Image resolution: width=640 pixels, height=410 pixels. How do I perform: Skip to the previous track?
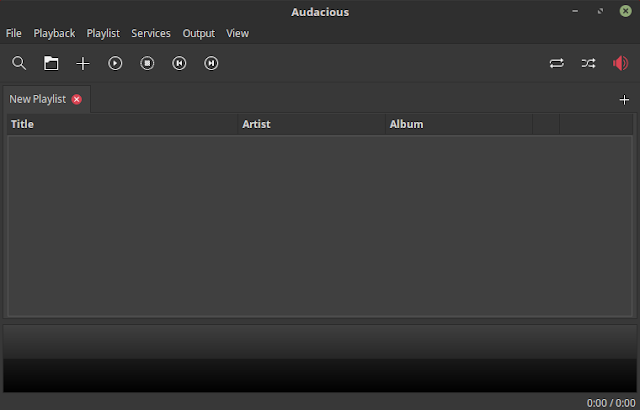179,63
